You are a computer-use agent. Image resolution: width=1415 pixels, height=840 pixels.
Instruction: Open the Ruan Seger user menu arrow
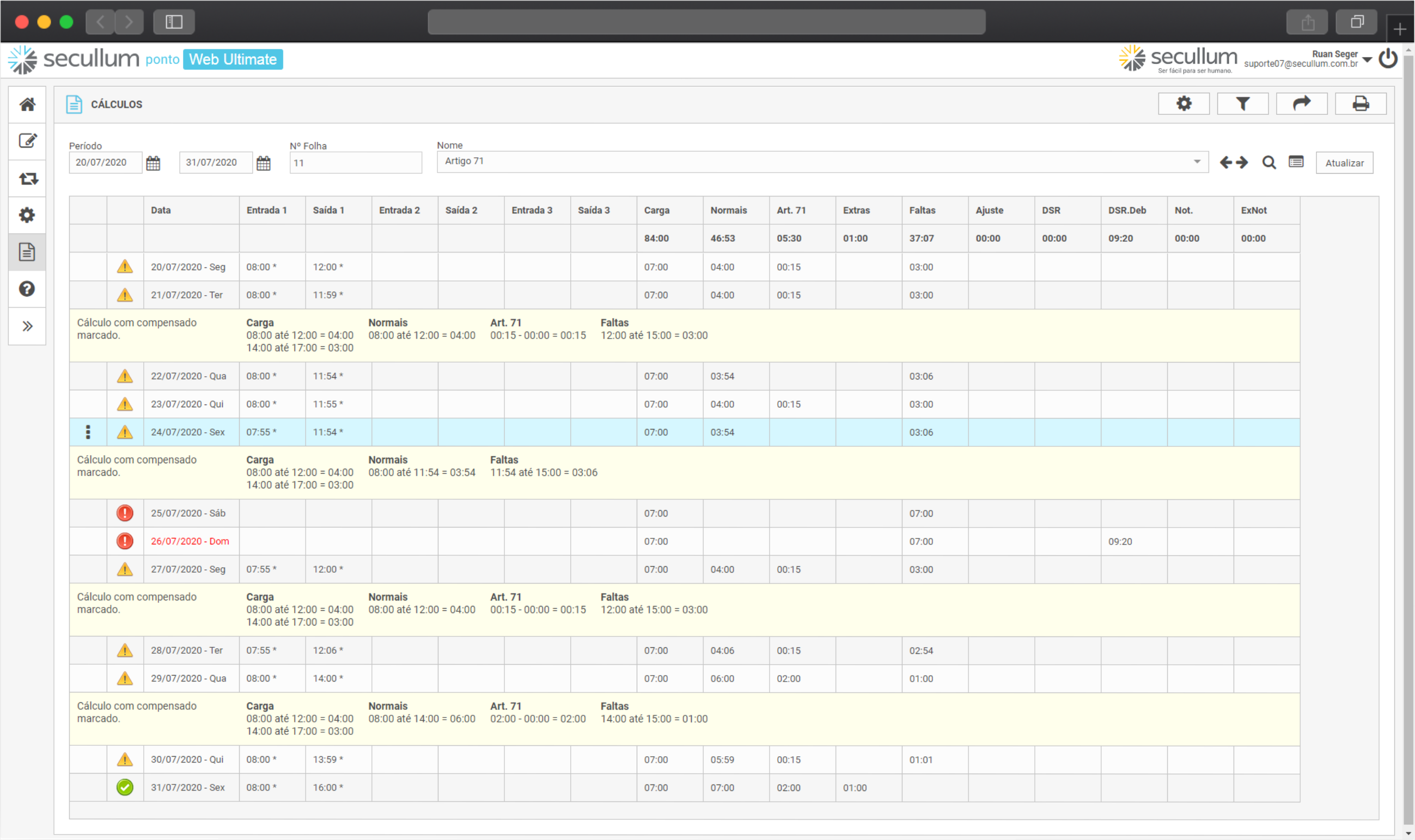1367,59
